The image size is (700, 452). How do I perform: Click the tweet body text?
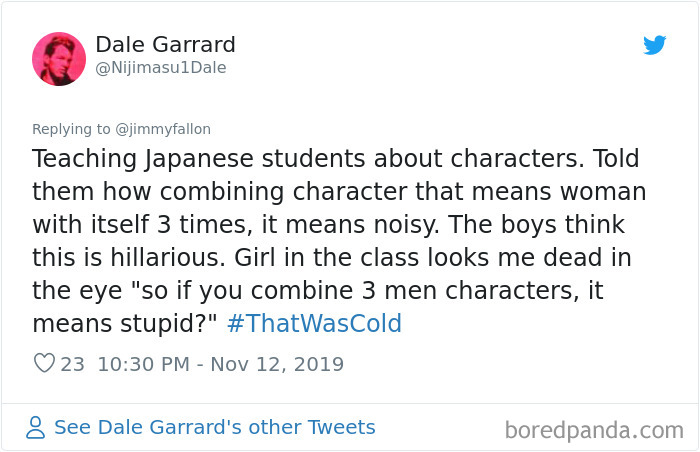pos(339,241)
